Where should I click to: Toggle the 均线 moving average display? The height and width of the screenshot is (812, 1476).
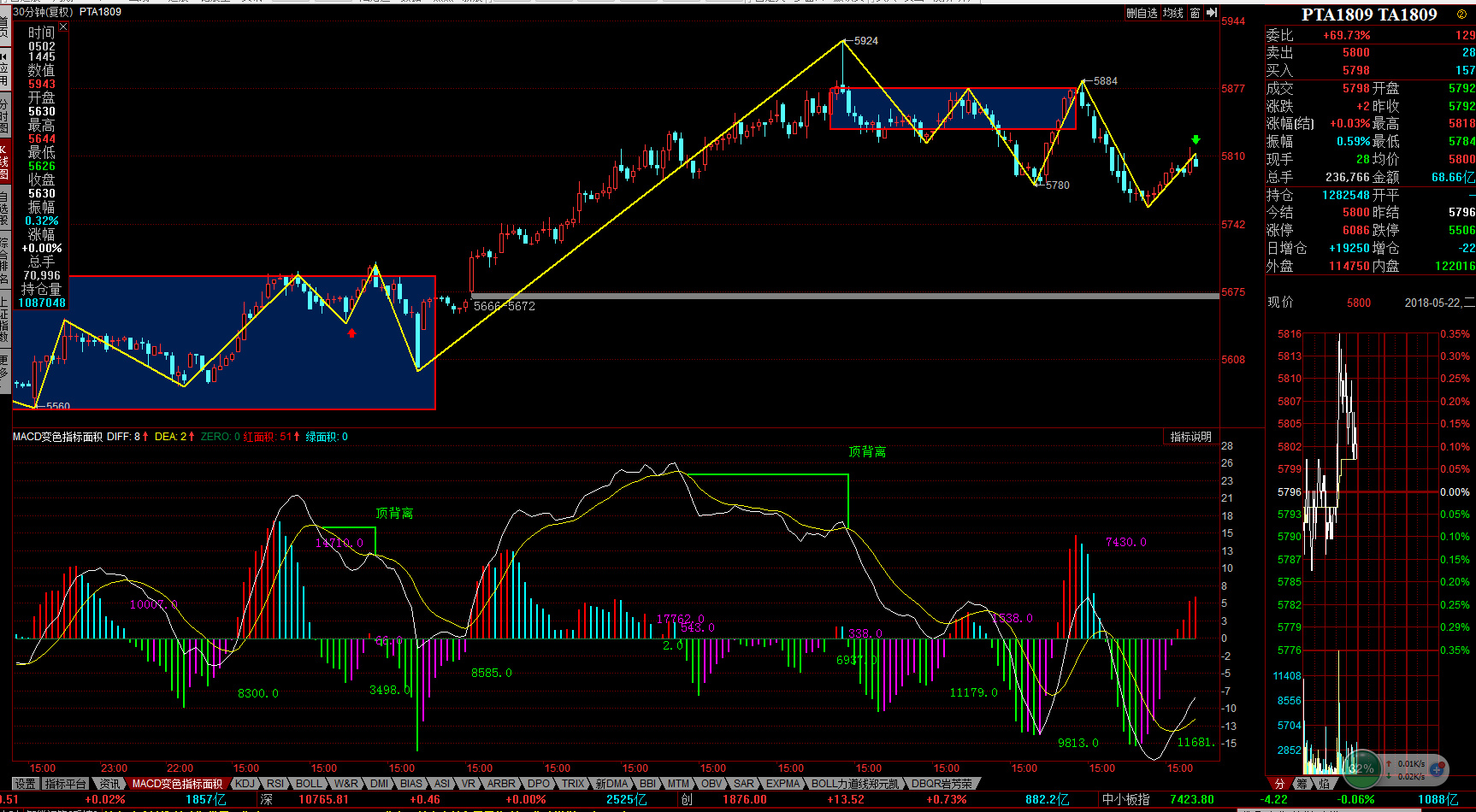(x=1172, y=13)
